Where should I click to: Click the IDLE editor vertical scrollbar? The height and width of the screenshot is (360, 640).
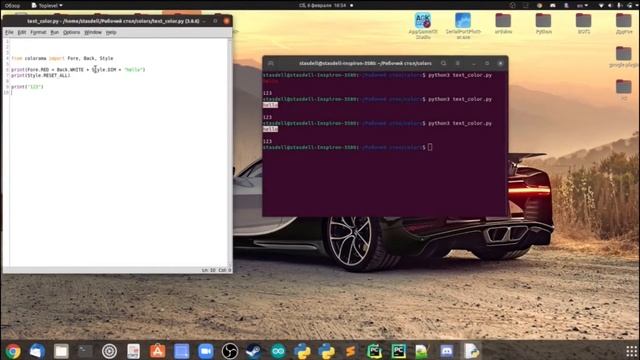click(230, 151)
